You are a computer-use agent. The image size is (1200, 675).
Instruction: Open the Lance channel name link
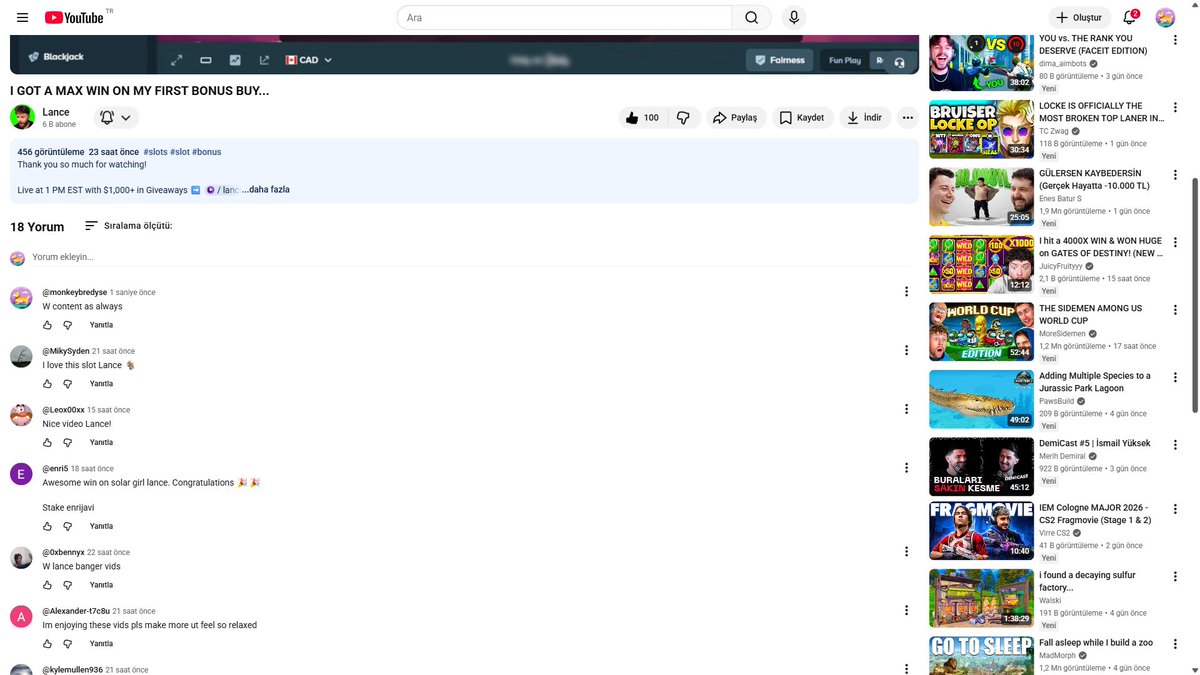[x=55, y=112]
